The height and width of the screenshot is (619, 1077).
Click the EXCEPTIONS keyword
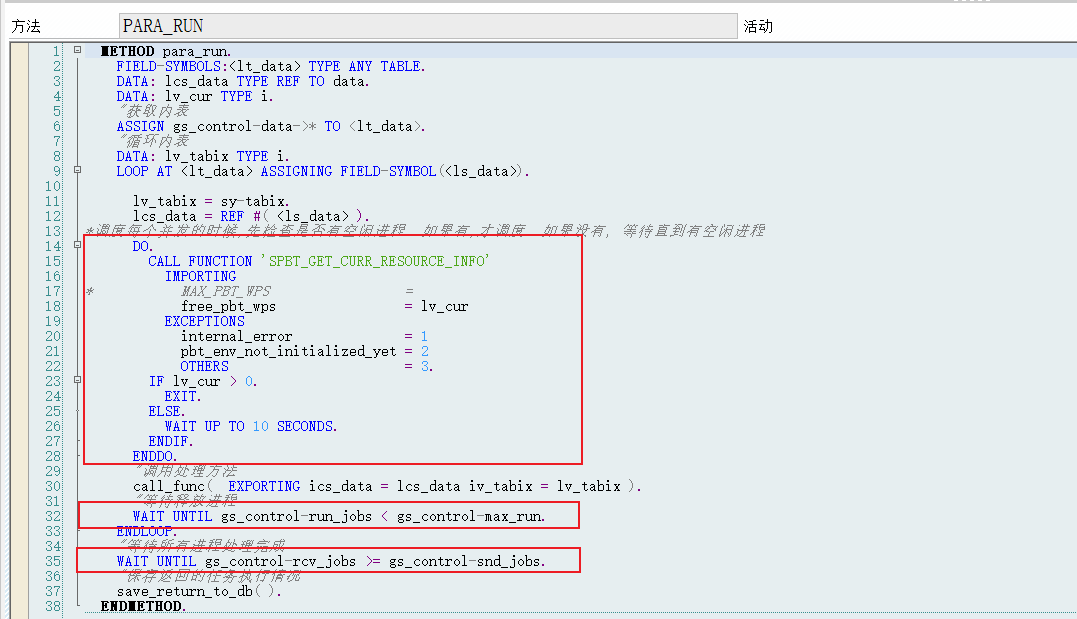[204, 322]
